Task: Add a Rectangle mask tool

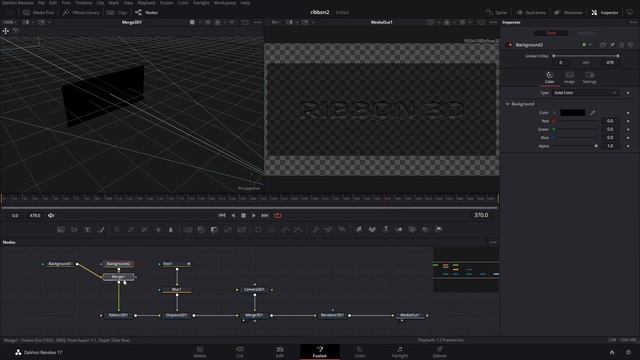Action: 258,230
